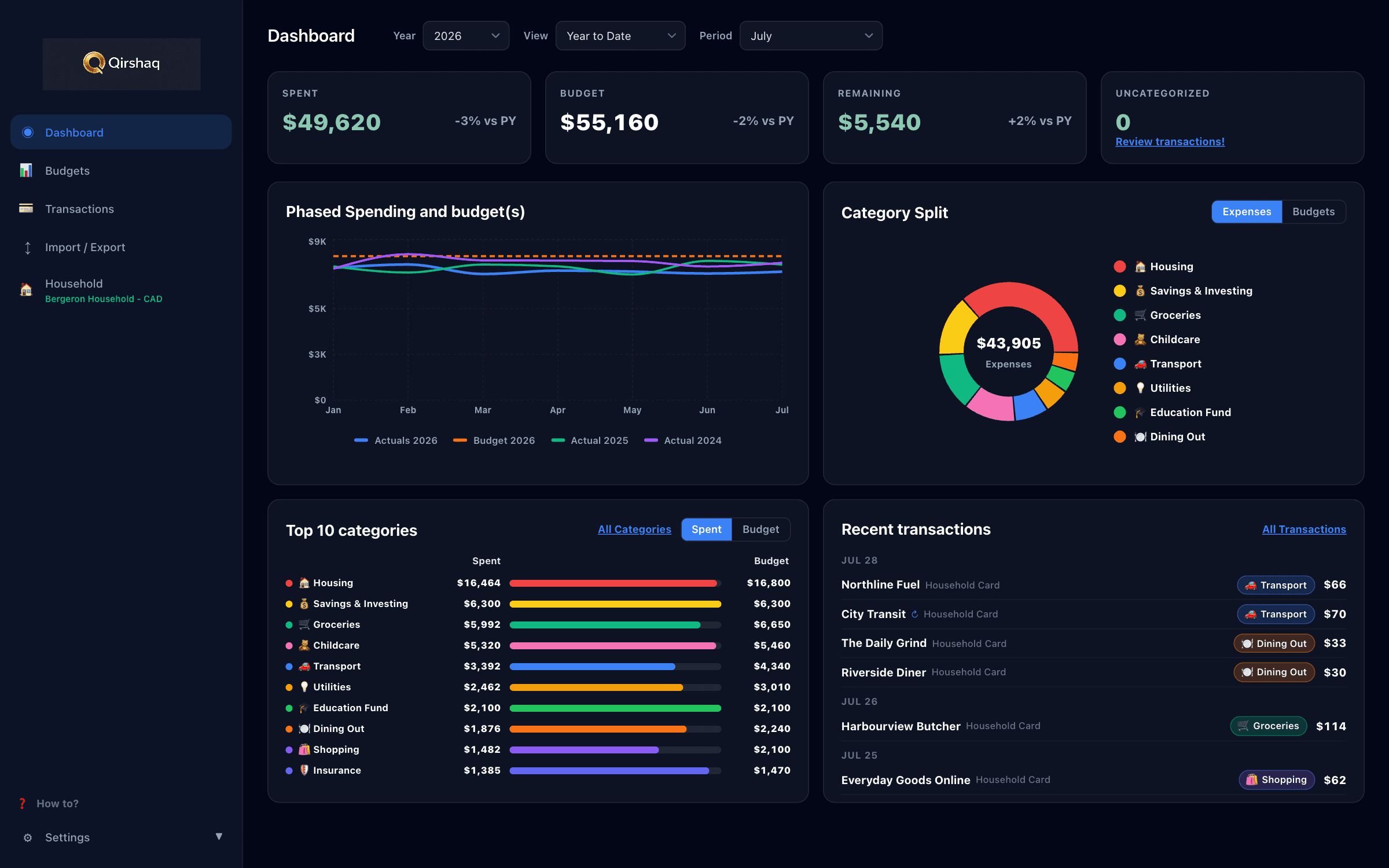
Task: Click the Groceries cart icon in legend
Action: pyautogui.click(x=1140, y=315)
